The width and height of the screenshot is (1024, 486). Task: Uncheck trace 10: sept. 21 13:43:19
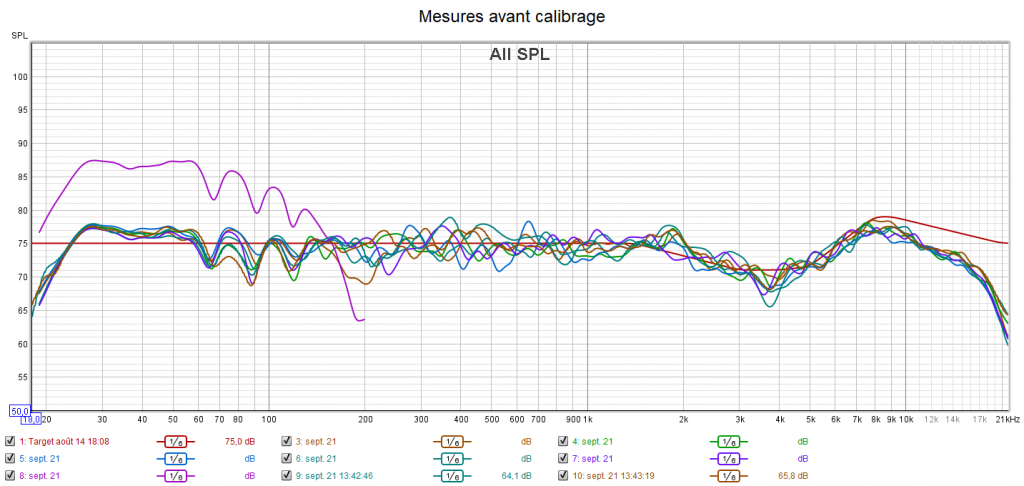click(563, 476)
